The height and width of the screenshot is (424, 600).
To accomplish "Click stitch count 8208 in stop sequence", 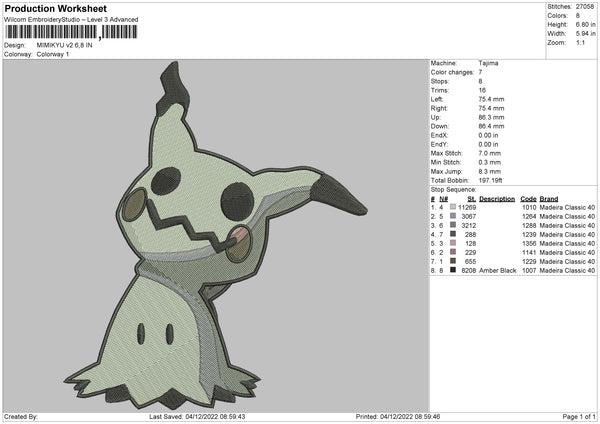I will 469,270.
